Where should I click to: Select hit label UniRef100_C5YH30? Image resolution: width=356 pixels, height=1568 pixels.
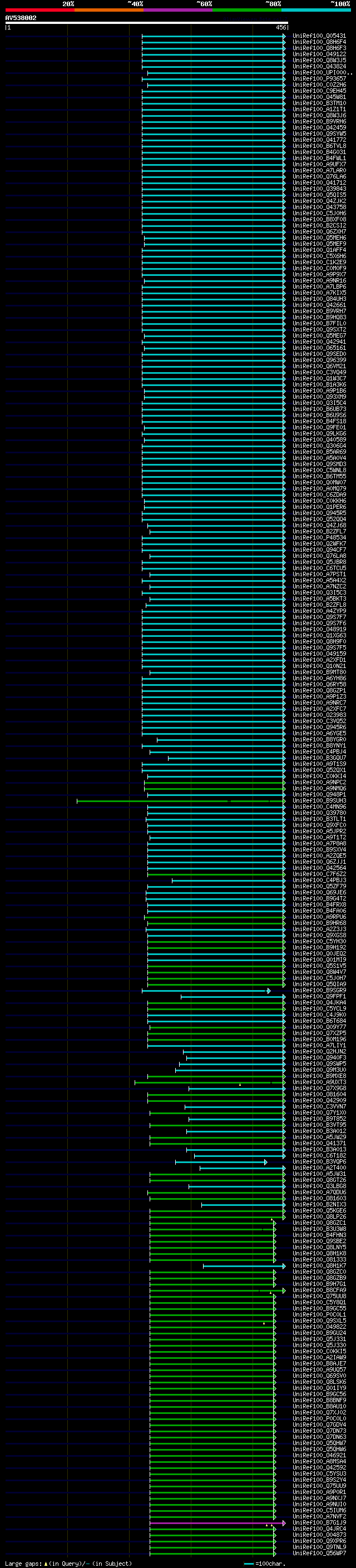pos(319,942)
